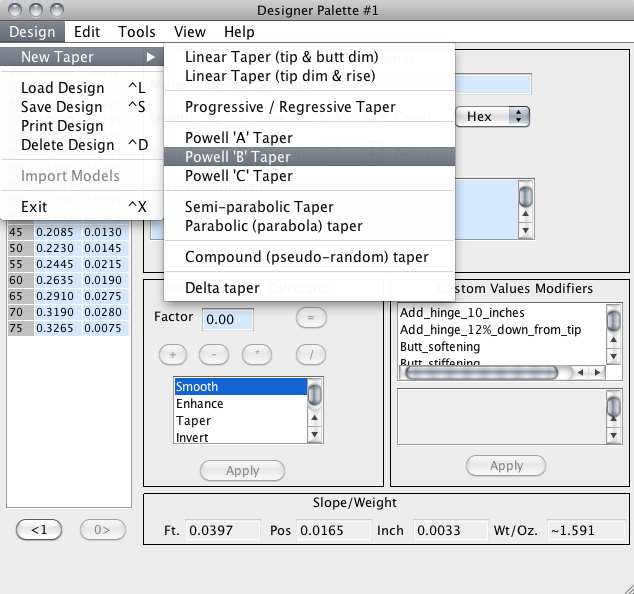Screen dimensions: 634x594
Task: Expand the New Taper submenu arrow
Action: click(150, 57)
